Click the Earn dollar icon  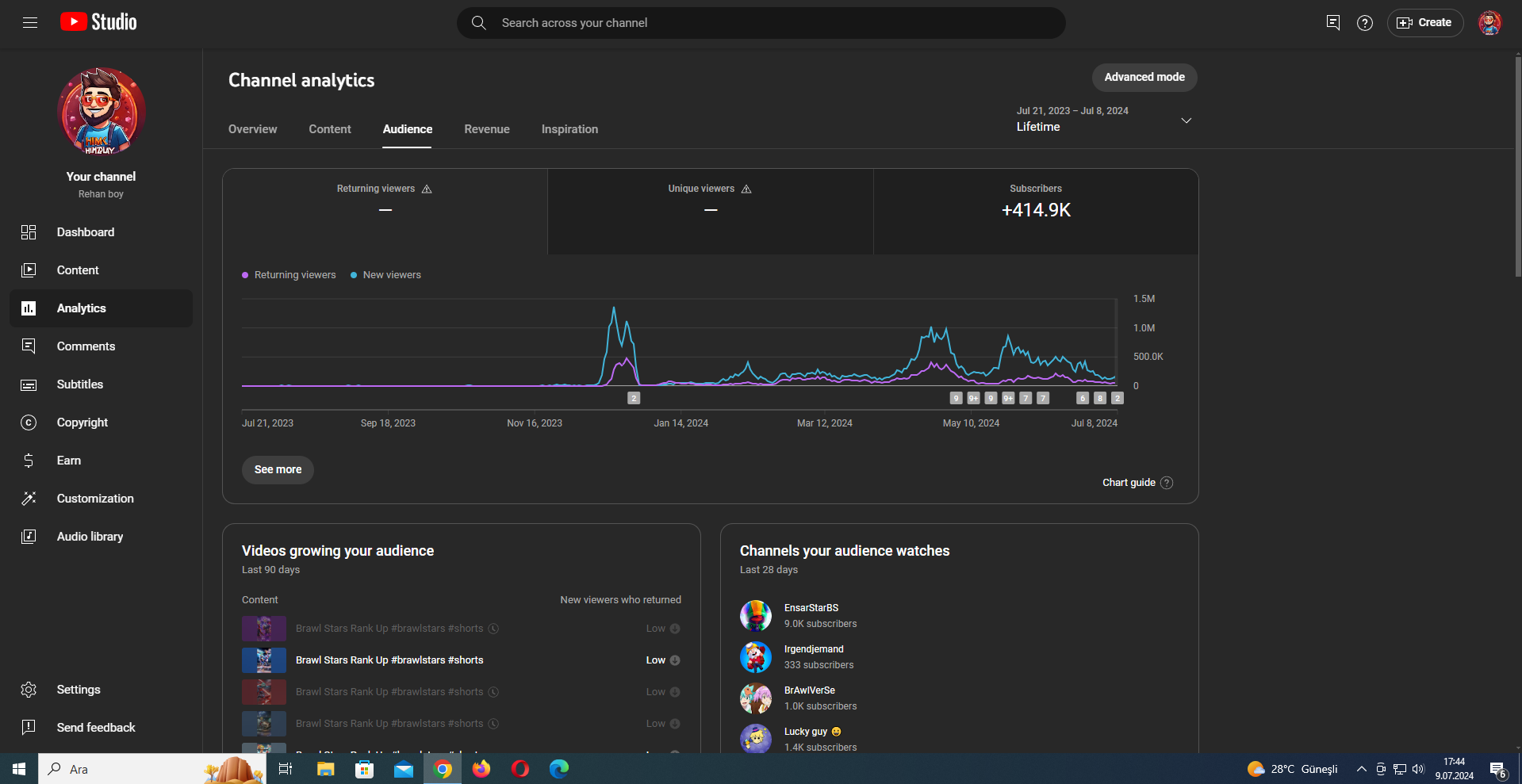coord(29,461)
